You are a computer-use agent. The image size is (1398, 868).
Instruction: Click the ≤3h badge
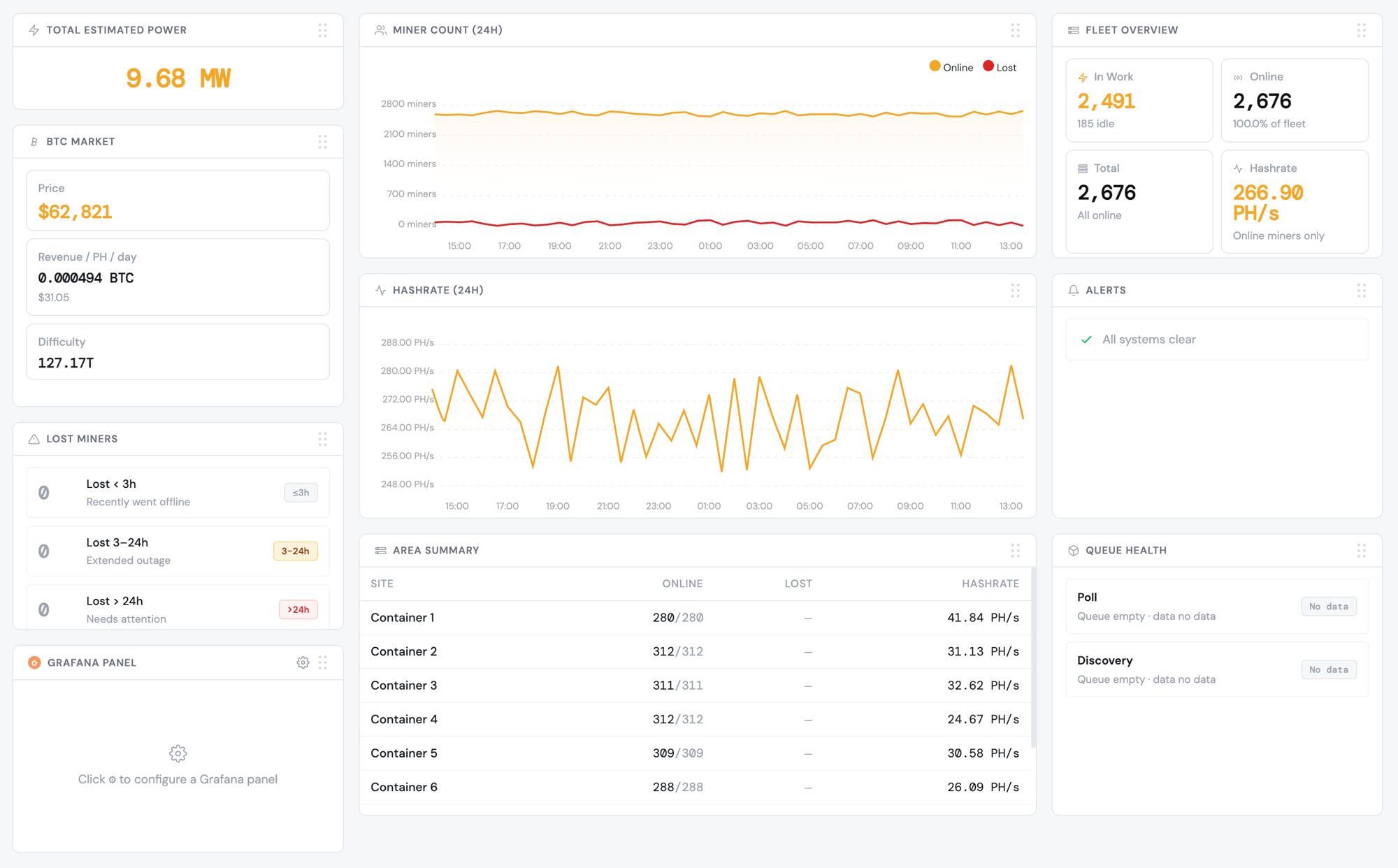pyautogui.click(x=301, y=493)
